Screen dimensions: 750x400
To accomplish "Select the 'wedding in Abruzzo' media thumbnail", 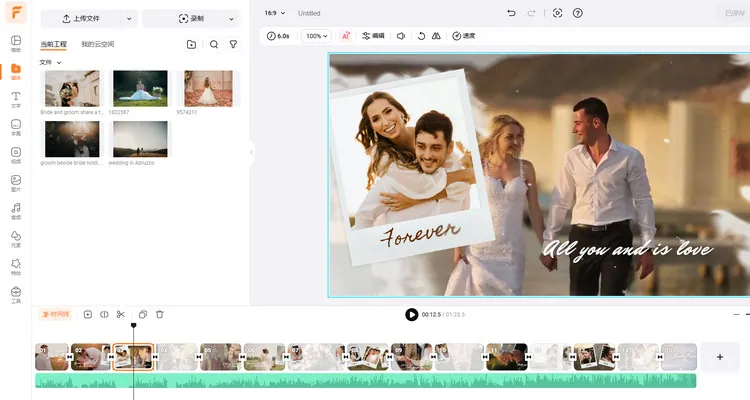I will tap(140, 139).
